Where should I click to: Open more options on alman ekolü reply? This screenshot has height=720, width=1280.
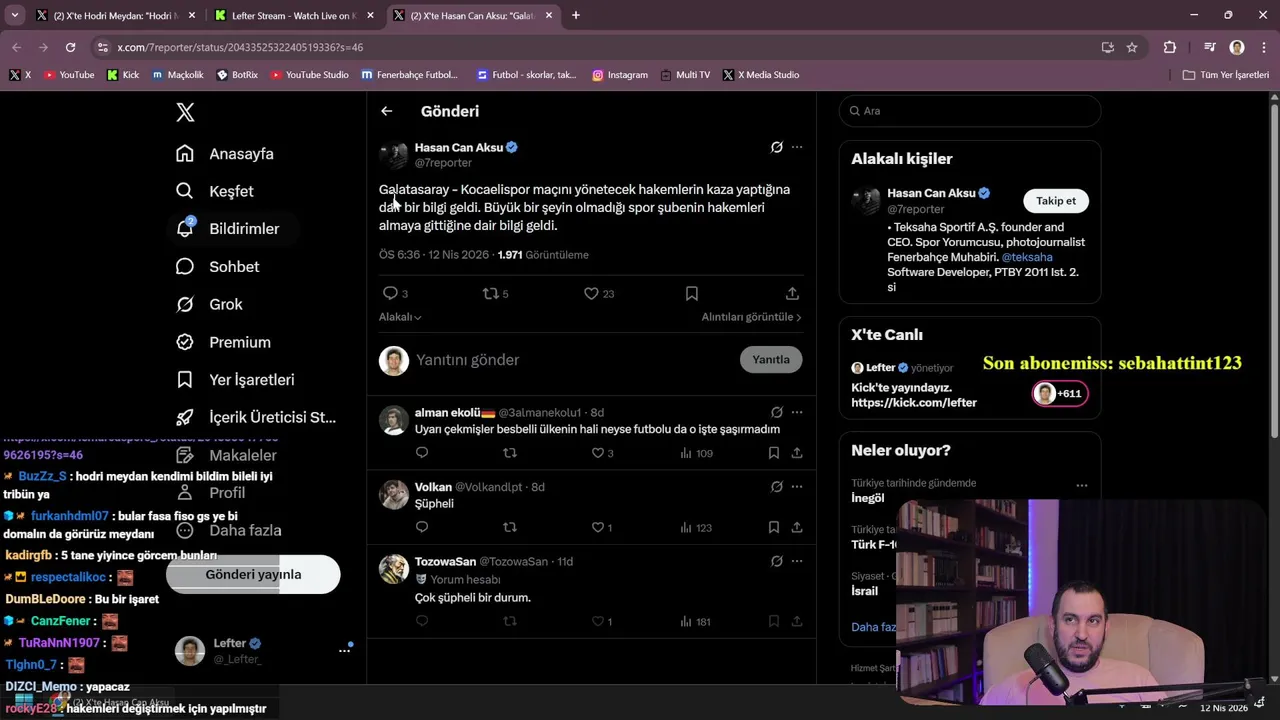pyautogui.click(x=797, y=412)
